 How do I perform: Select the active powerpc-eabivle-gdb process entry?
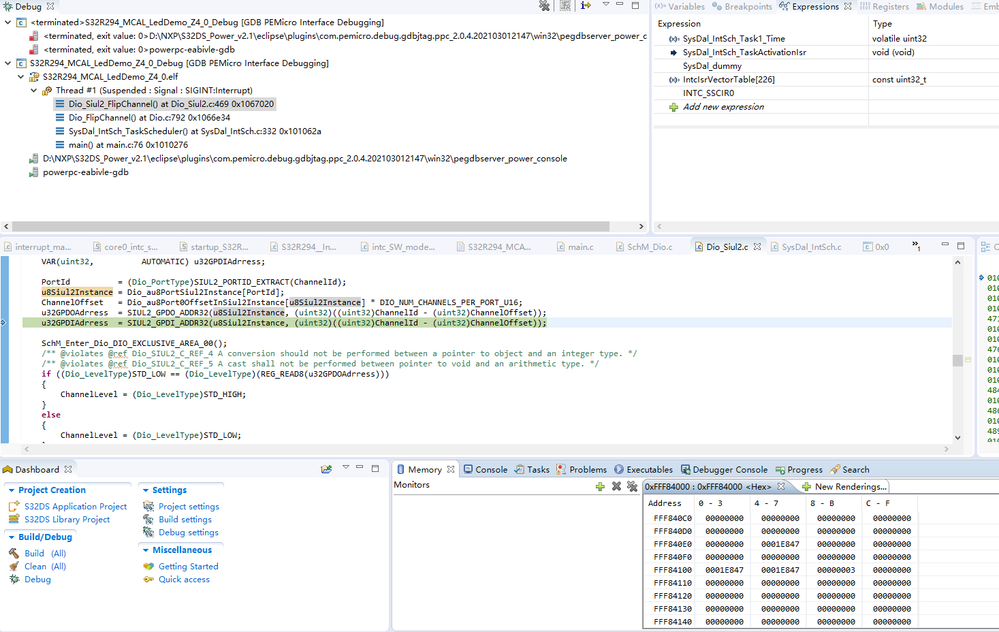click(85, 172)
